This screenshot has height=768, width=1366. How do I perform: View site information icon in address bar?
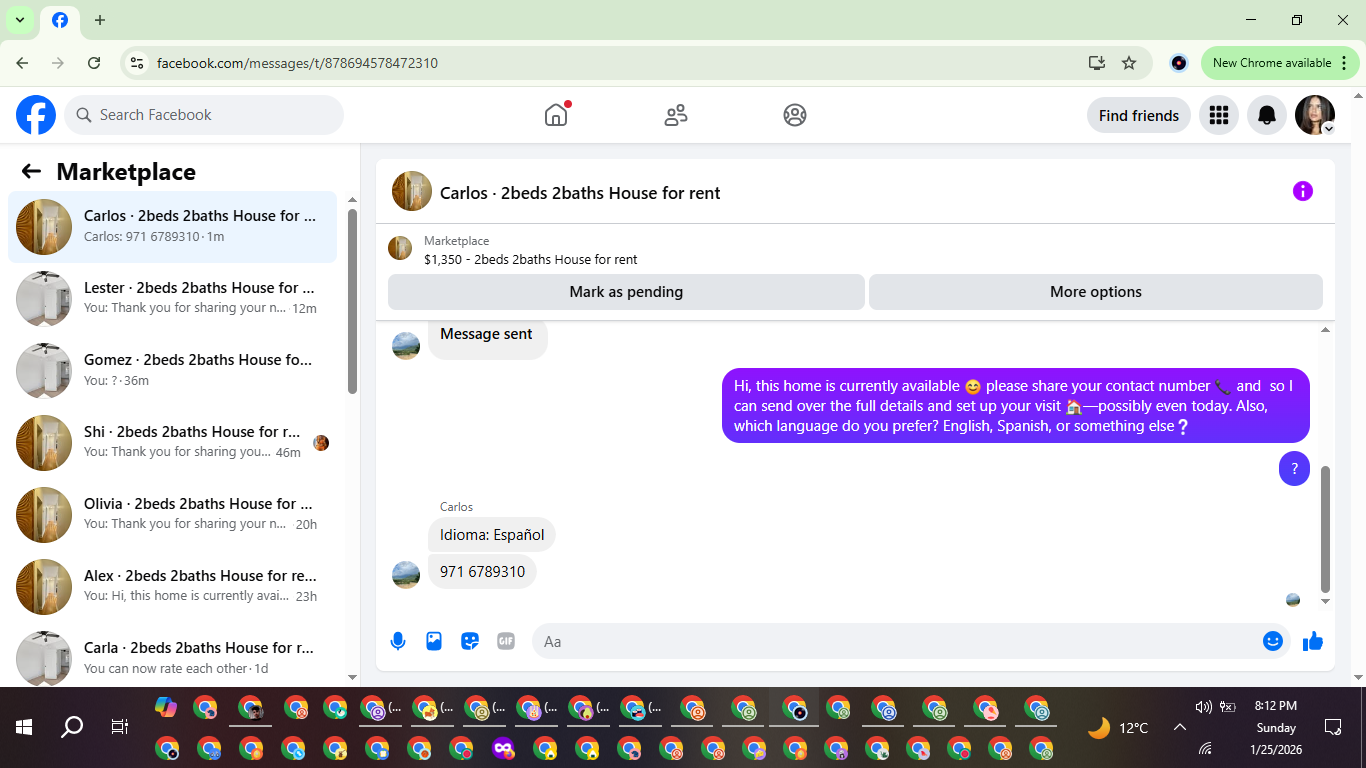[137, 63]
